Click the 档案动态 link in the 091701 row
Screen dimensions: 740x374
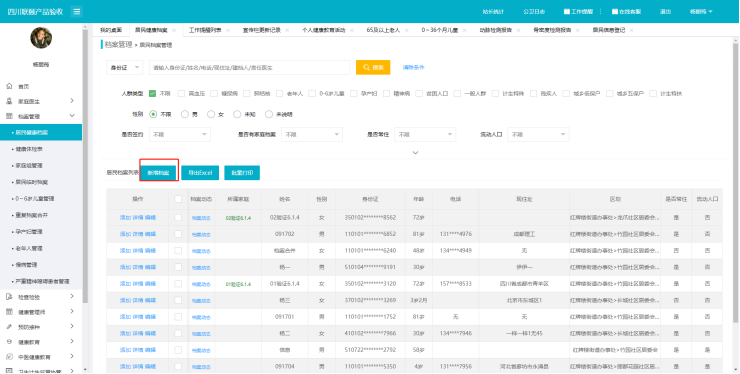[201, 317]
